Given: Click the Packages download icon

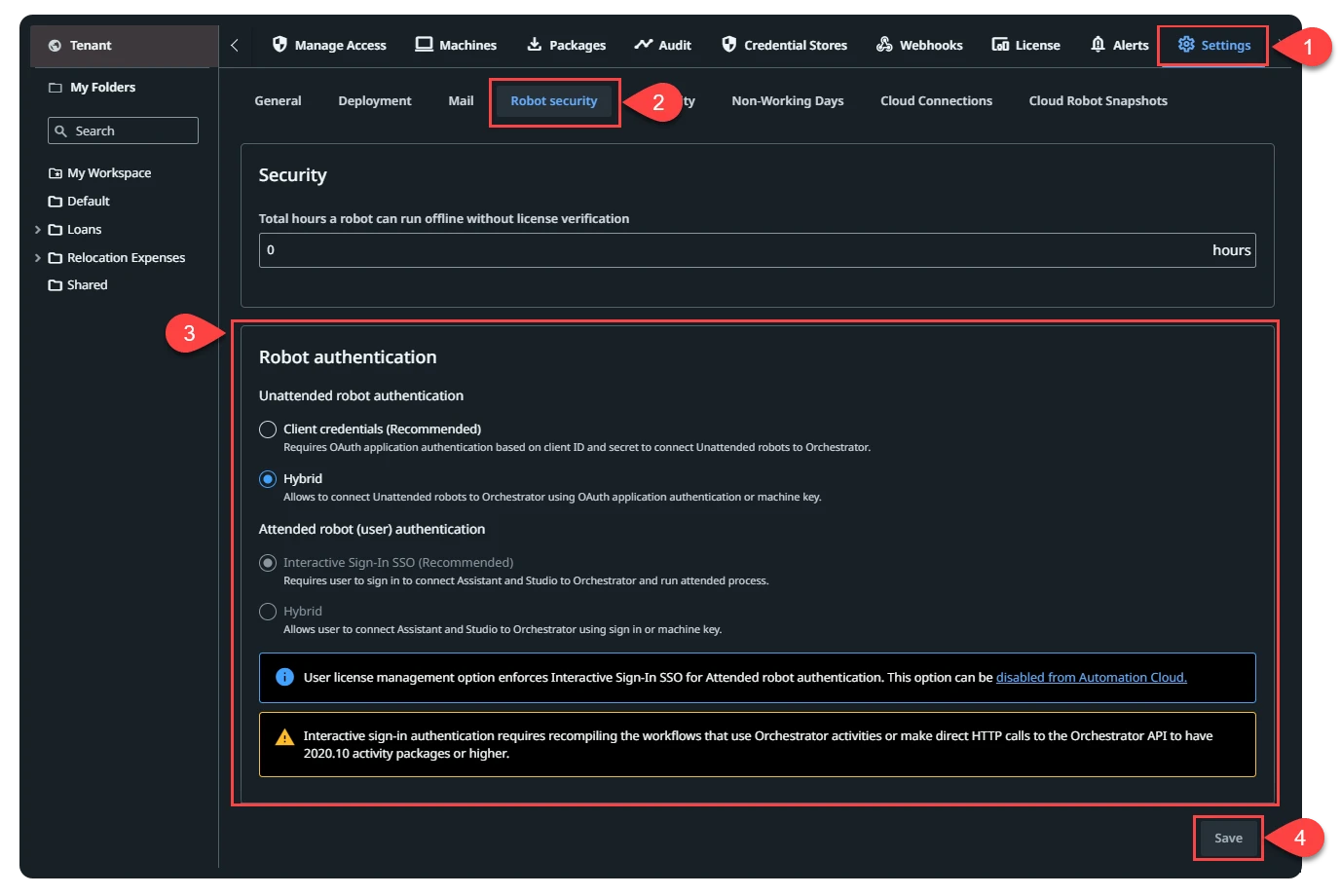Looking at the screenshot, I should click(x=535, y=44).
